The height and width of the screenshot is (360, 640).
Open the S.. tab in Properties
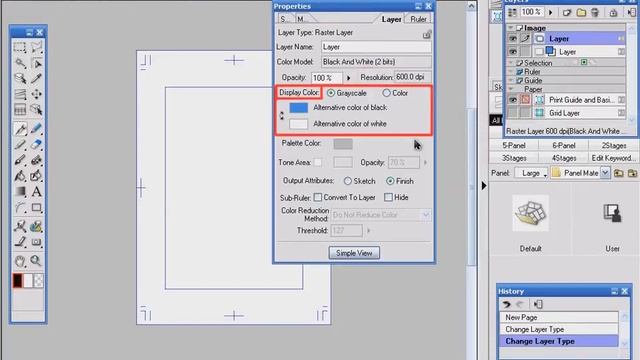click(285, 19)
